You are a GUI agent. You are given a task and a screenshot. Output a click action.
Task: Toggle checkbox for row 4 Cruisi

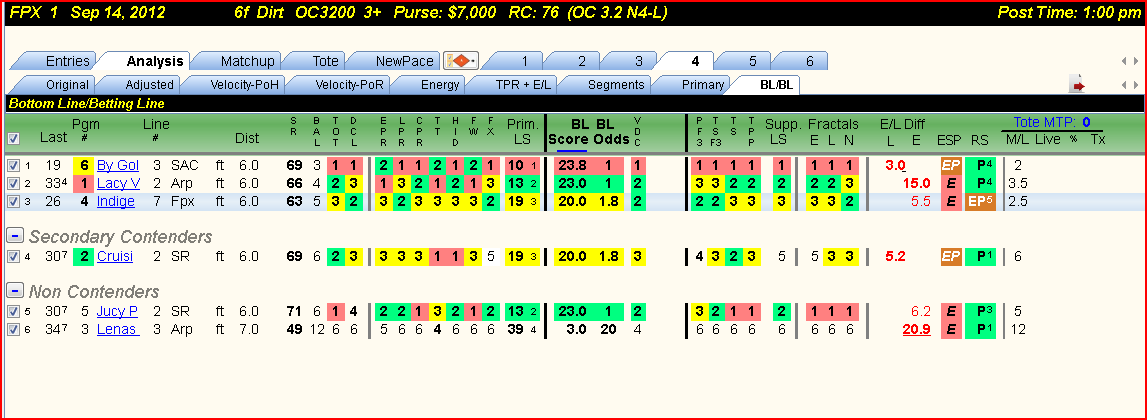[x=11, y=257]
